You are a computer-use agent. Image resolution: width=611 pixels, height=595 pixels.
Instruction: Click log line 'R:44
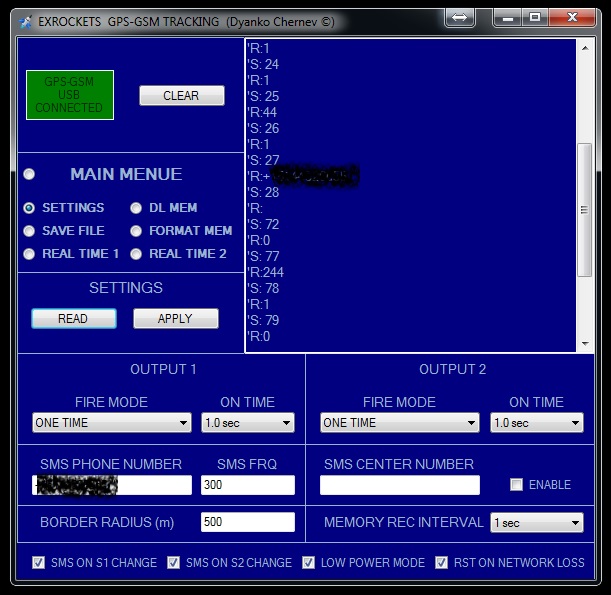click(262, 112)
